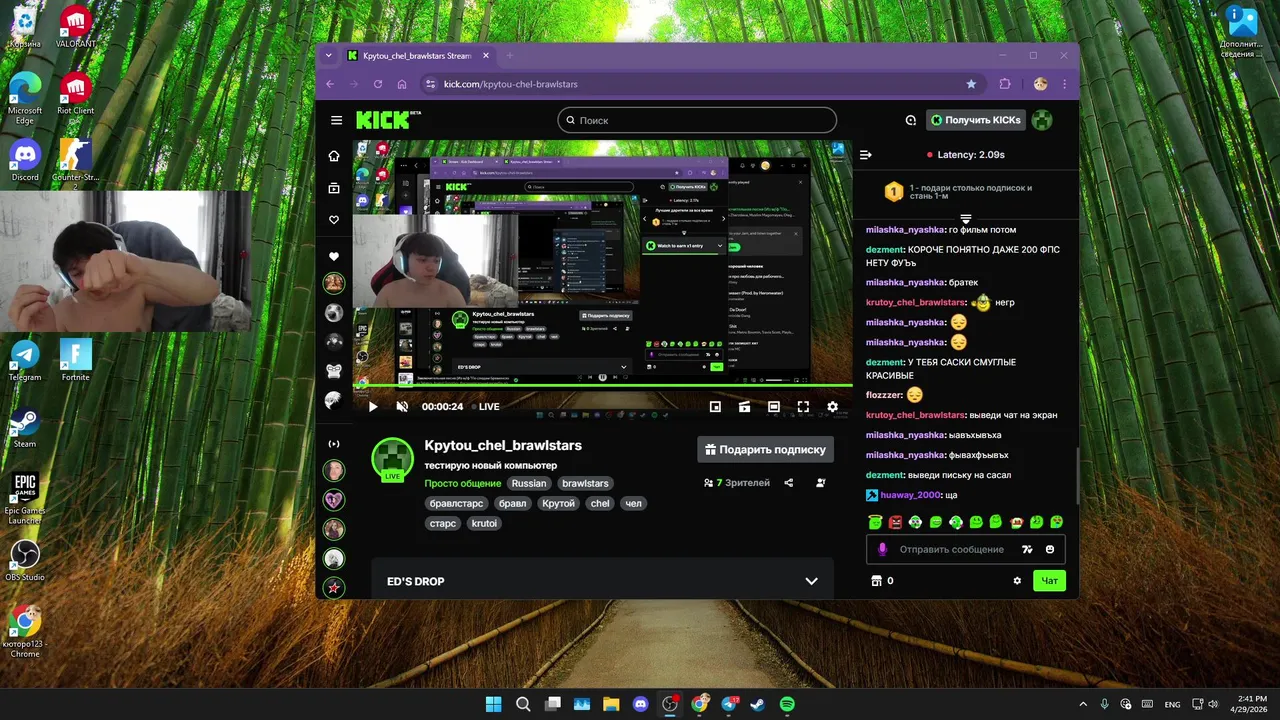The image size is (1280, 720).
Task: Open the ENG language switcher in tray
Action: point(1172,704)
